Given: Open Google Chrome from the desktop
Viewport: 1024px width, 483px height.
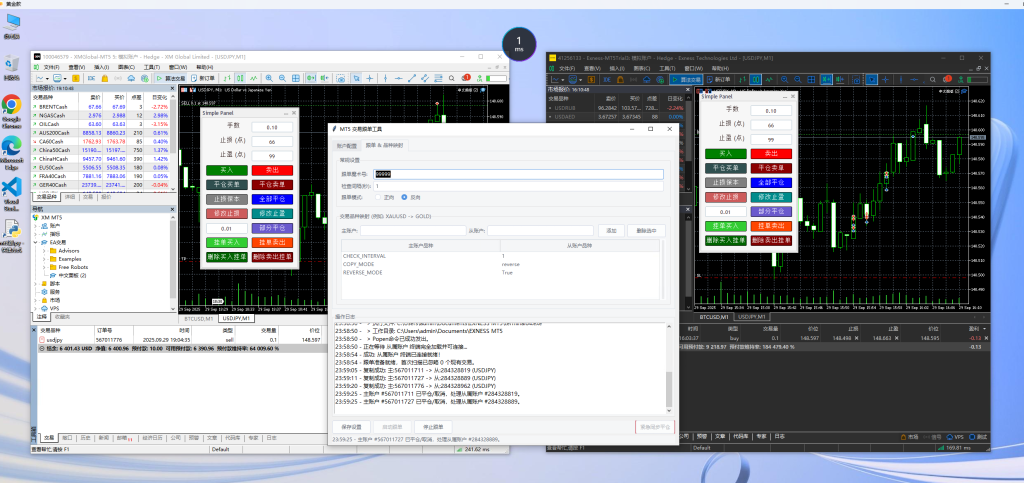Looking at the screenshot, I should (12, 106).
